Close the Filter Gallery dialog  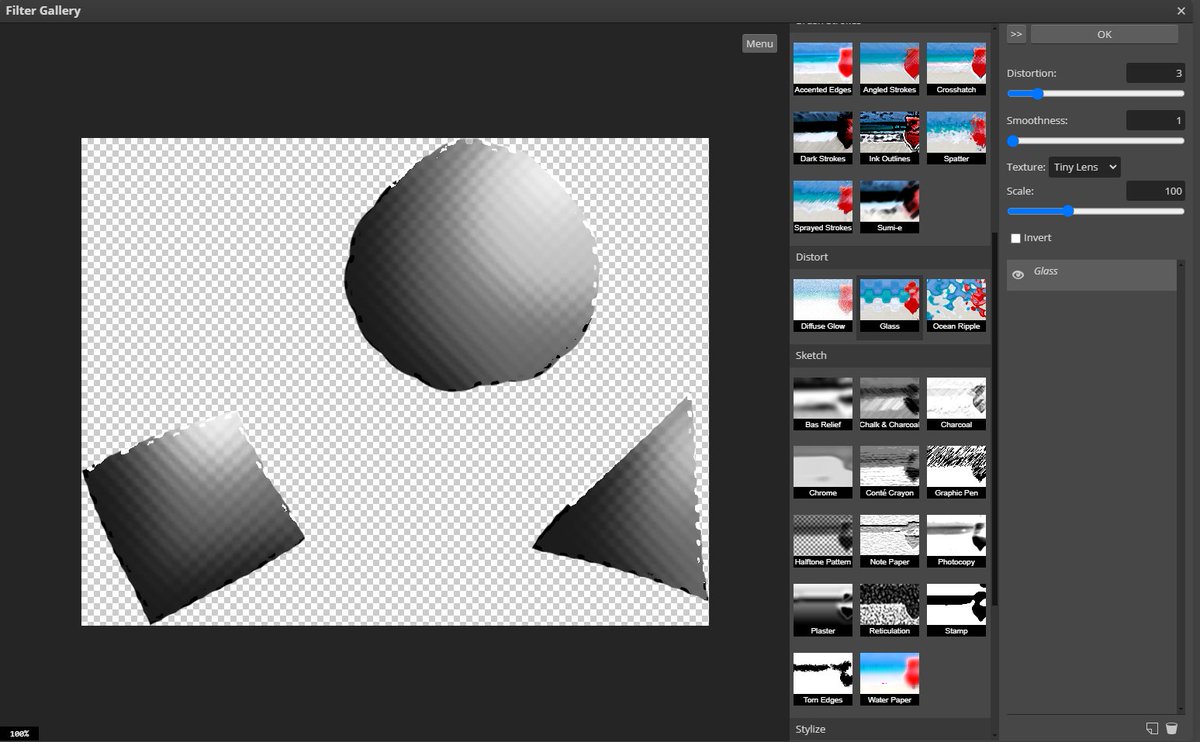tap(1182, 11)
